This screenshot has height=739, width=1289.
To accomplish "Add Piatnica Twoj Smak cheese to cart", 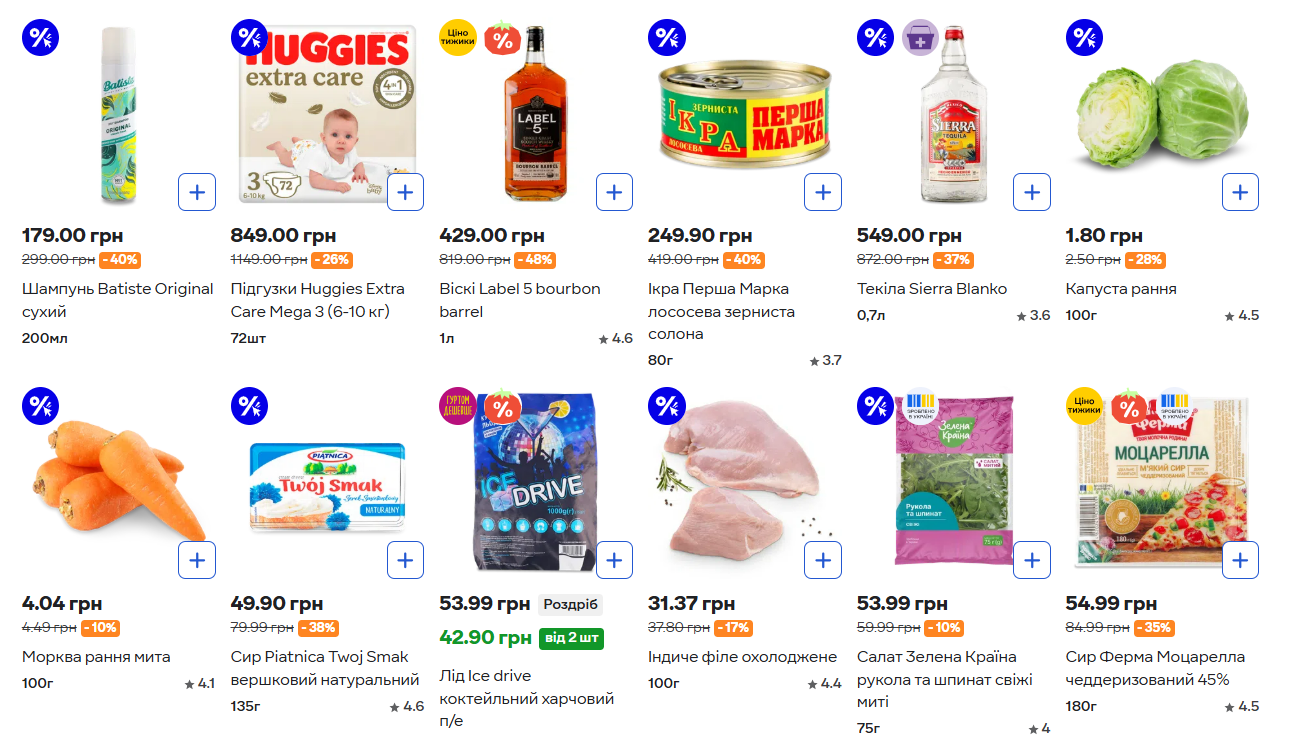I will pos(405,560).
